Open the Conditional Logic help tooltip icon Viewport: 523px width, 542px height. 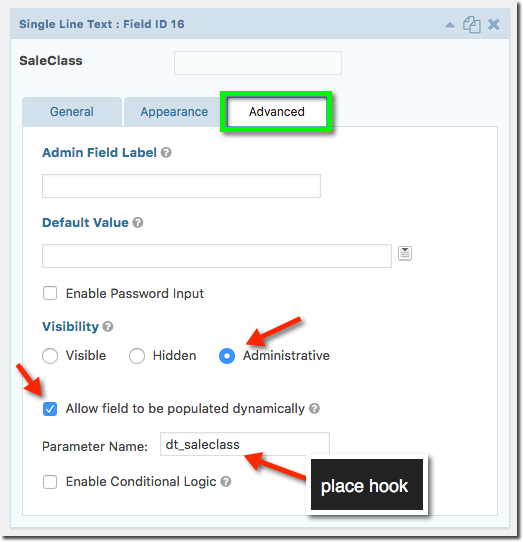coord(226,482)
